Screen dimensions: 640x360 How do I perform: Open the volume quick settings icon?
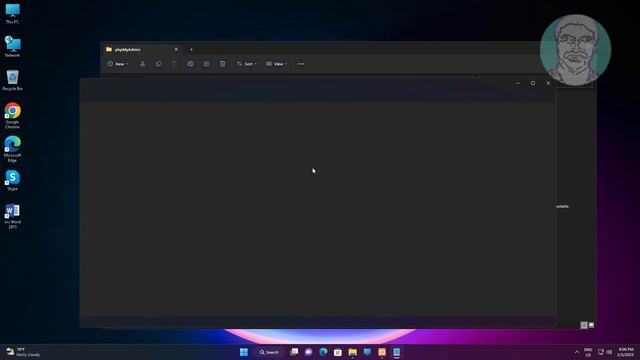pyautogui.click(x=609, y=352)
